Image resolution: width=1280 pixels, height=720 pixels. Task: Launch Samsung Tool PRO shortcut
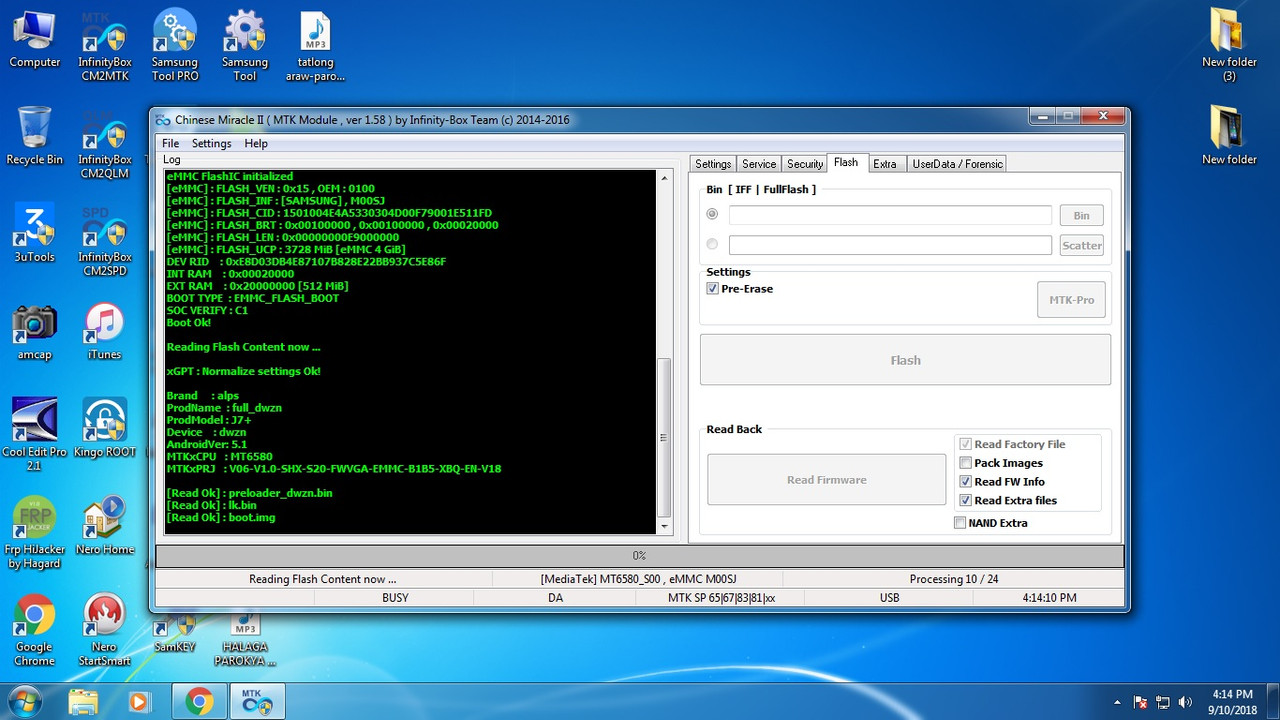click(175, 47)
